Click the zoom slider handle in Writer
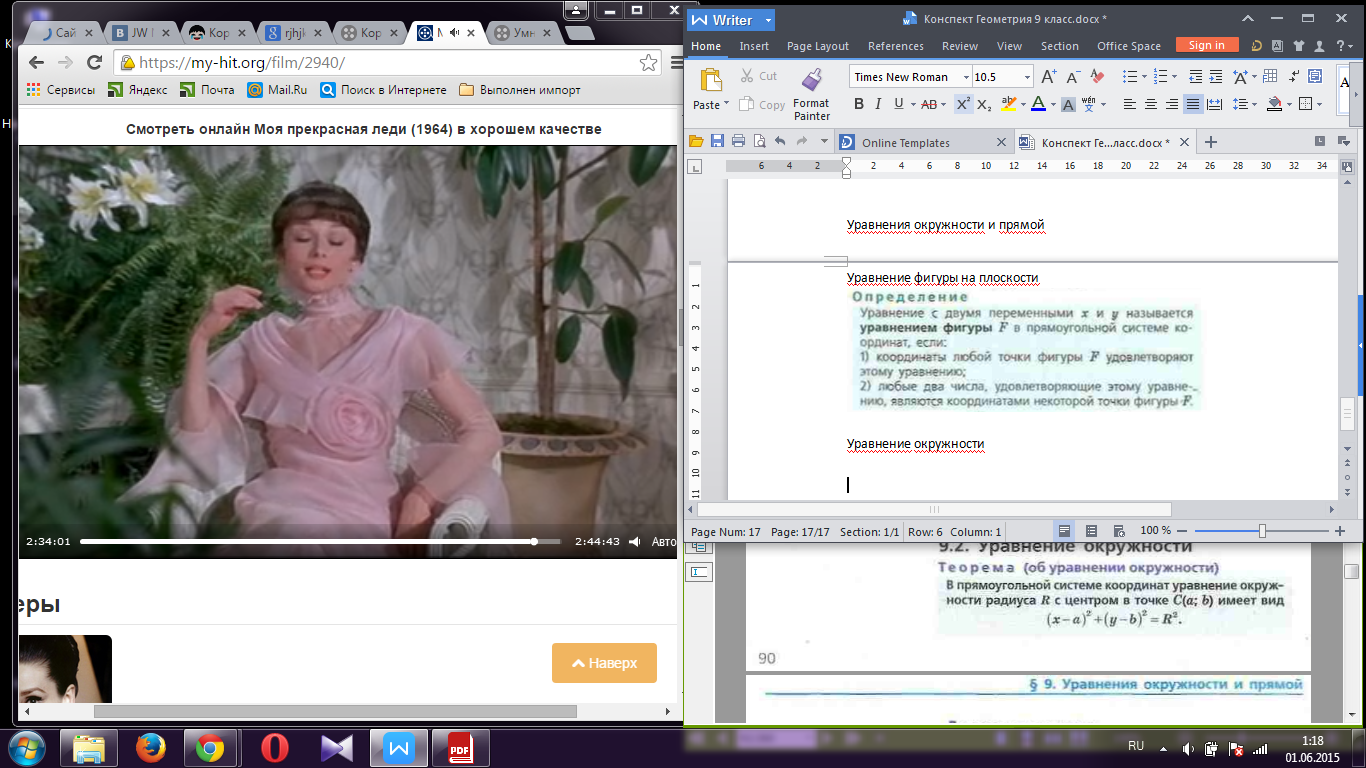The height and width of the screenshot is (768, 1366). click(1263, 531)
